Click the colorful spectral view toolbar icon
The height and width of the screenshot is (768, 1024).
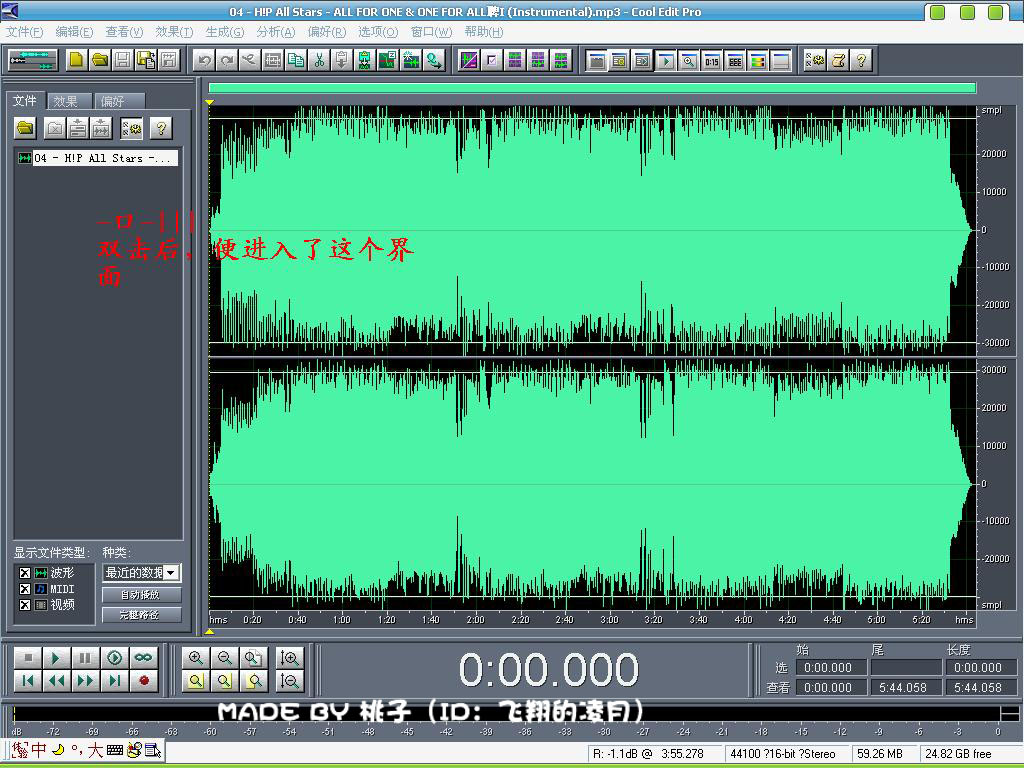click(x=758, y=61)
